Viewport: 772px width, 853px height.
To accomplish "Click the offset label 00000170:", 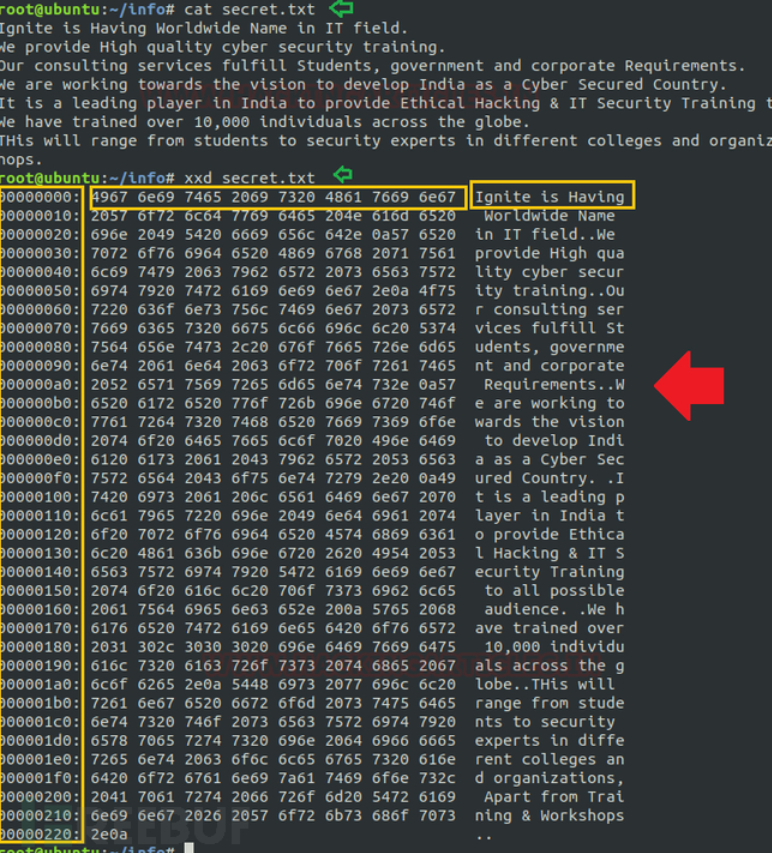I will 39,628.
